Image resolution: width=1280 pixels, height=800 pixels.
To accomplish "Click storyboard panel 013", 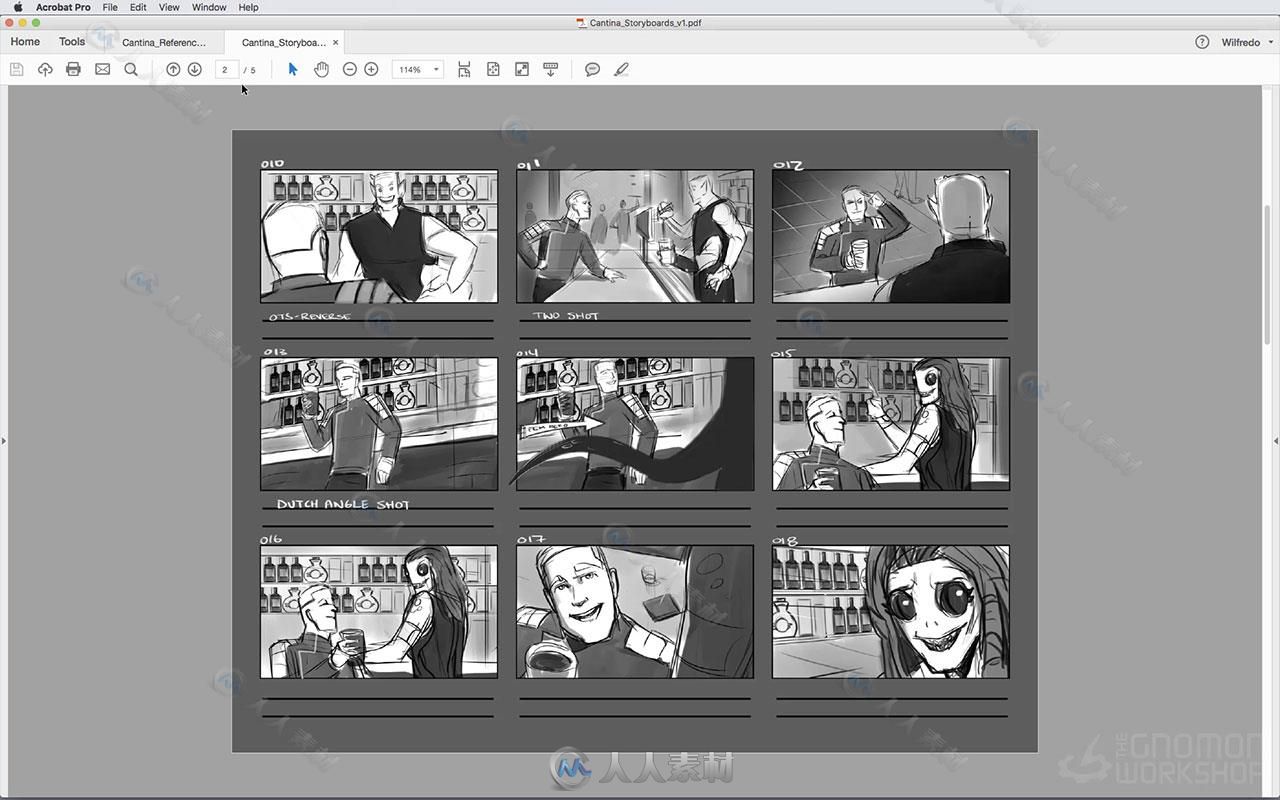I will pos(379,424).
